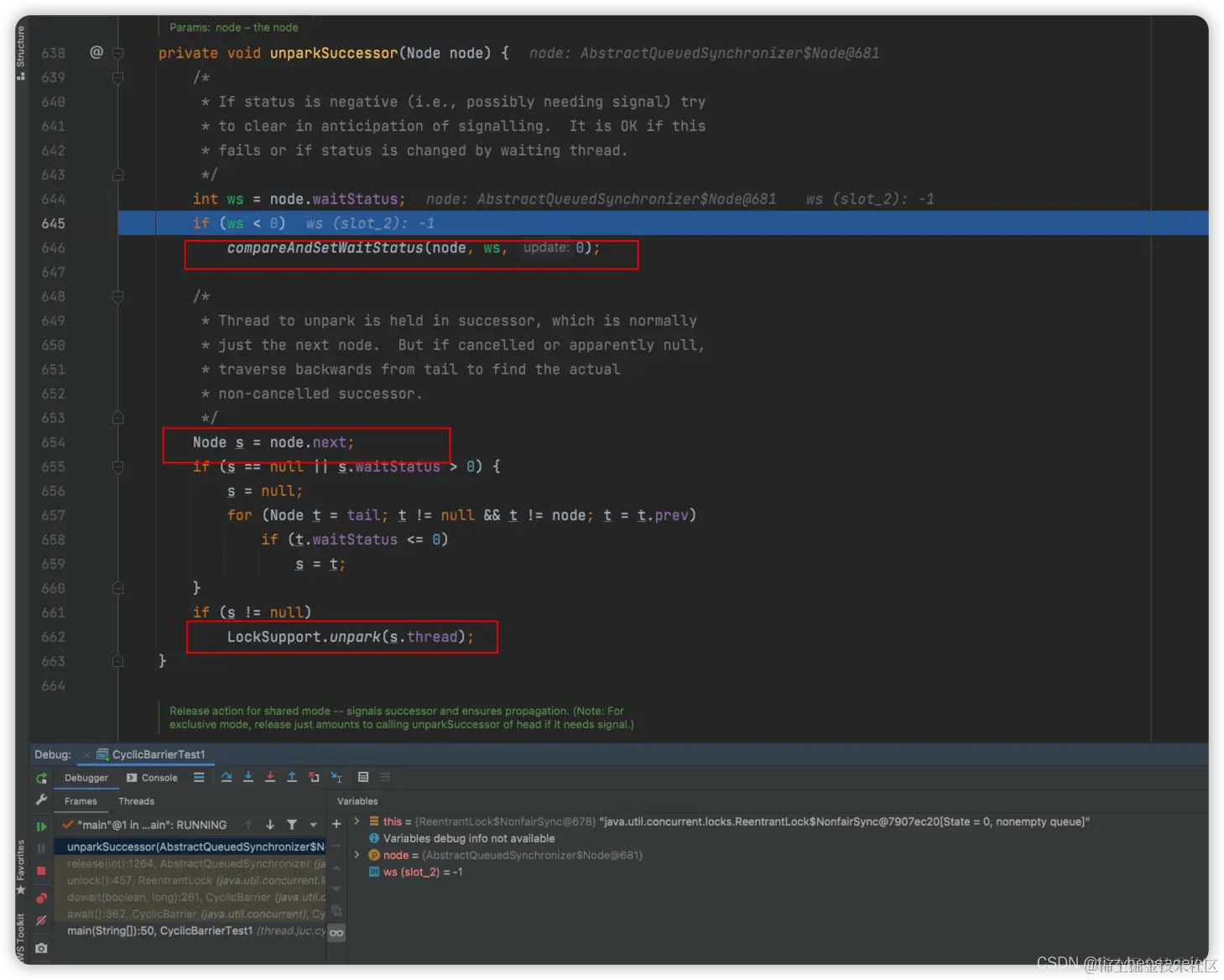Click green Resume Program icon
The height and width of the screenshot is (980, 1224).
[x=41, y=826]
